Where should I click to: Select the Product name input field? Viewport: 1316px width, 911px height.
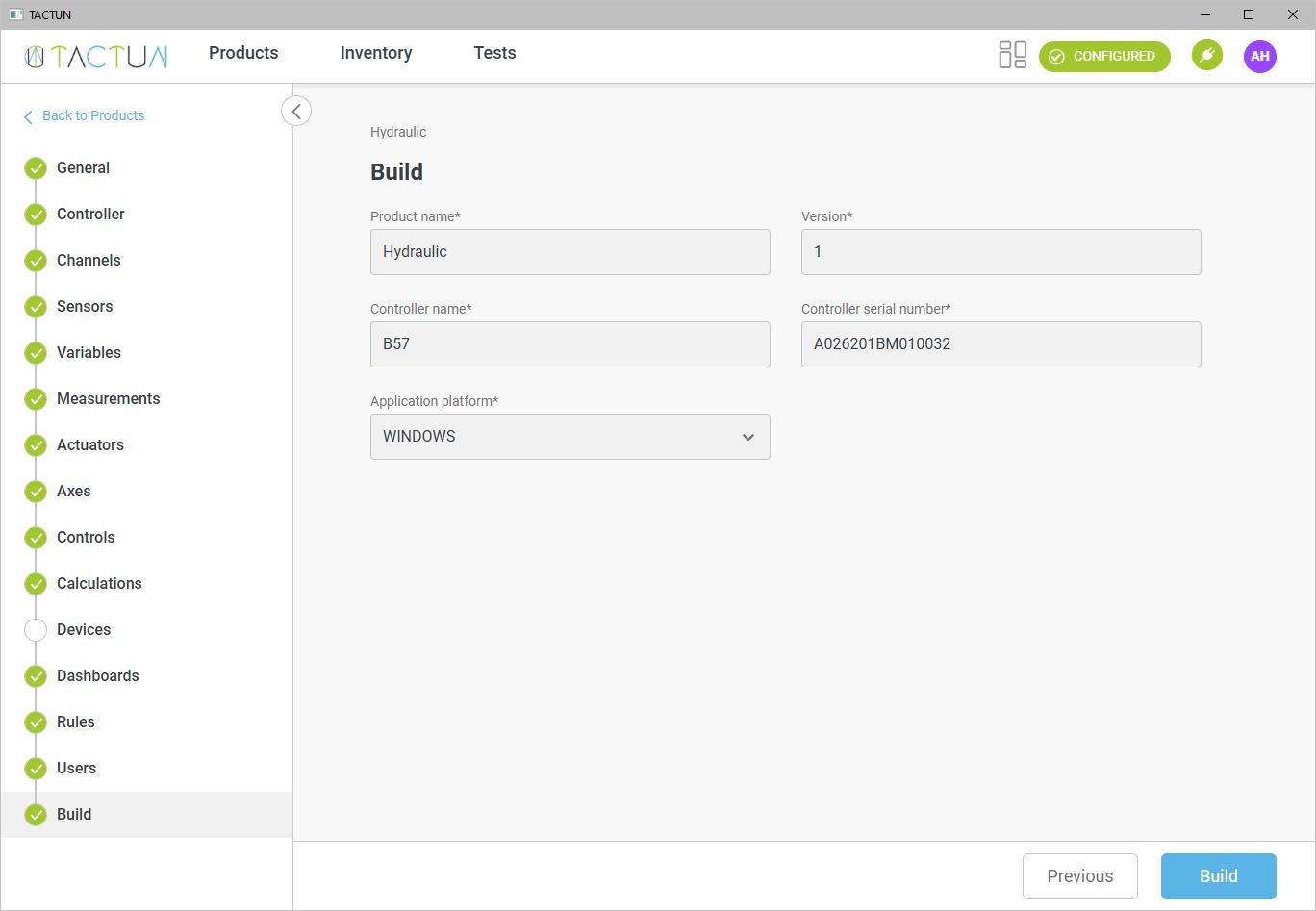pyautogui.click(x=569, y=252)
